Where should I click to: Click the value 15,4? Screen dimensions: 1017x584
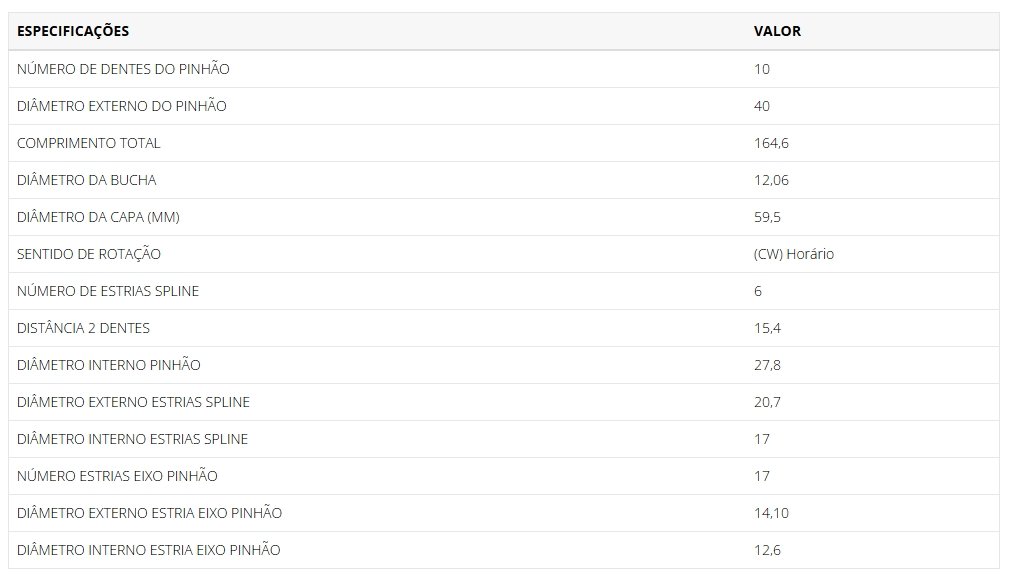767,328
